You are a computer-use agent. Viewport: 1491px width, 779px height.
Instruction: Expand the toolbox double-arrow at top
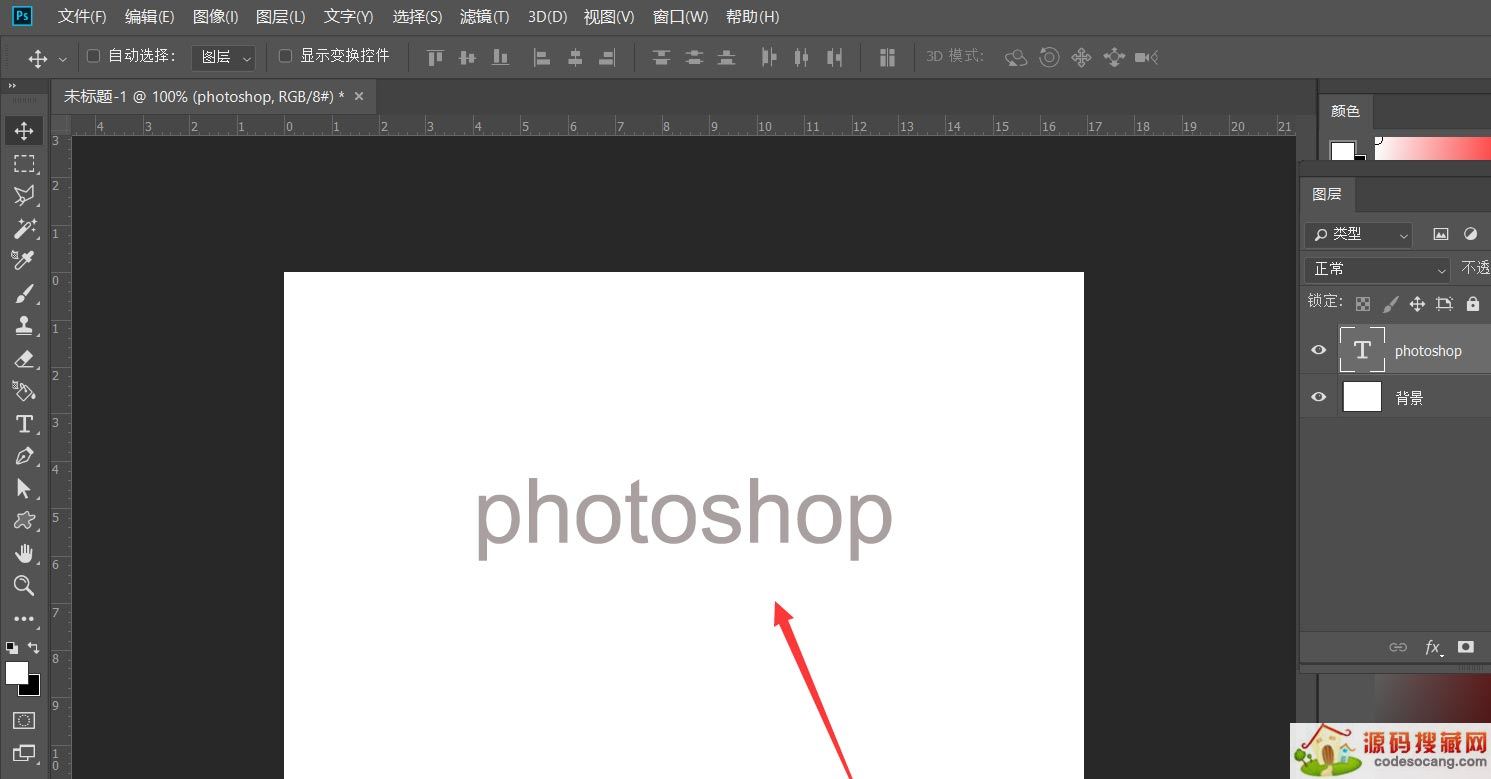[13, 87]
